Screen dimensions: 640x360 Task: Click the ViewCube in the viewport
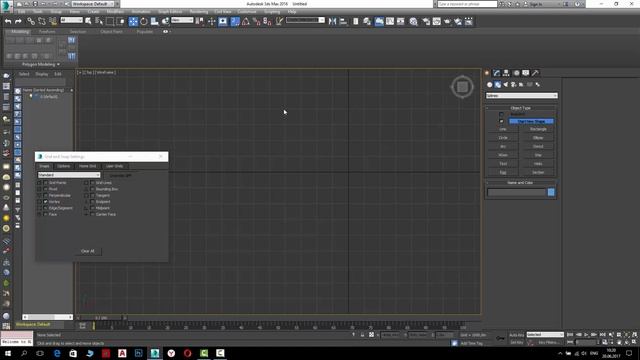coord(462,87)
